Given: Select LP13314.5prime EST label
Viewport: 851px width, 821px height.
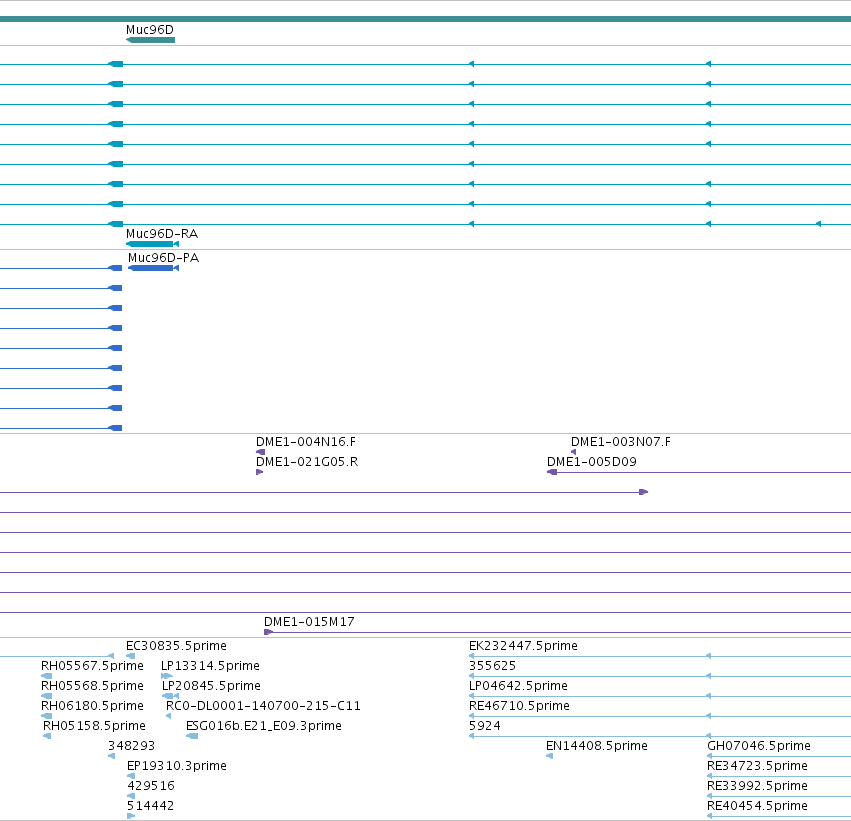Looking at the screenshot, I should [211, 666].
